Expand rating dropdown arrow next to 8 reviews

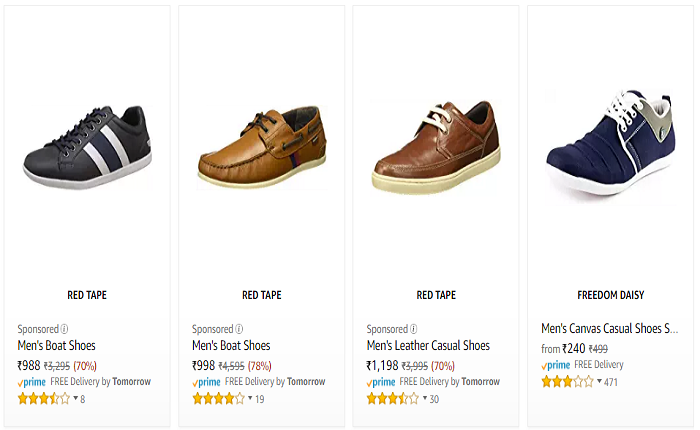tap(75, 399)
